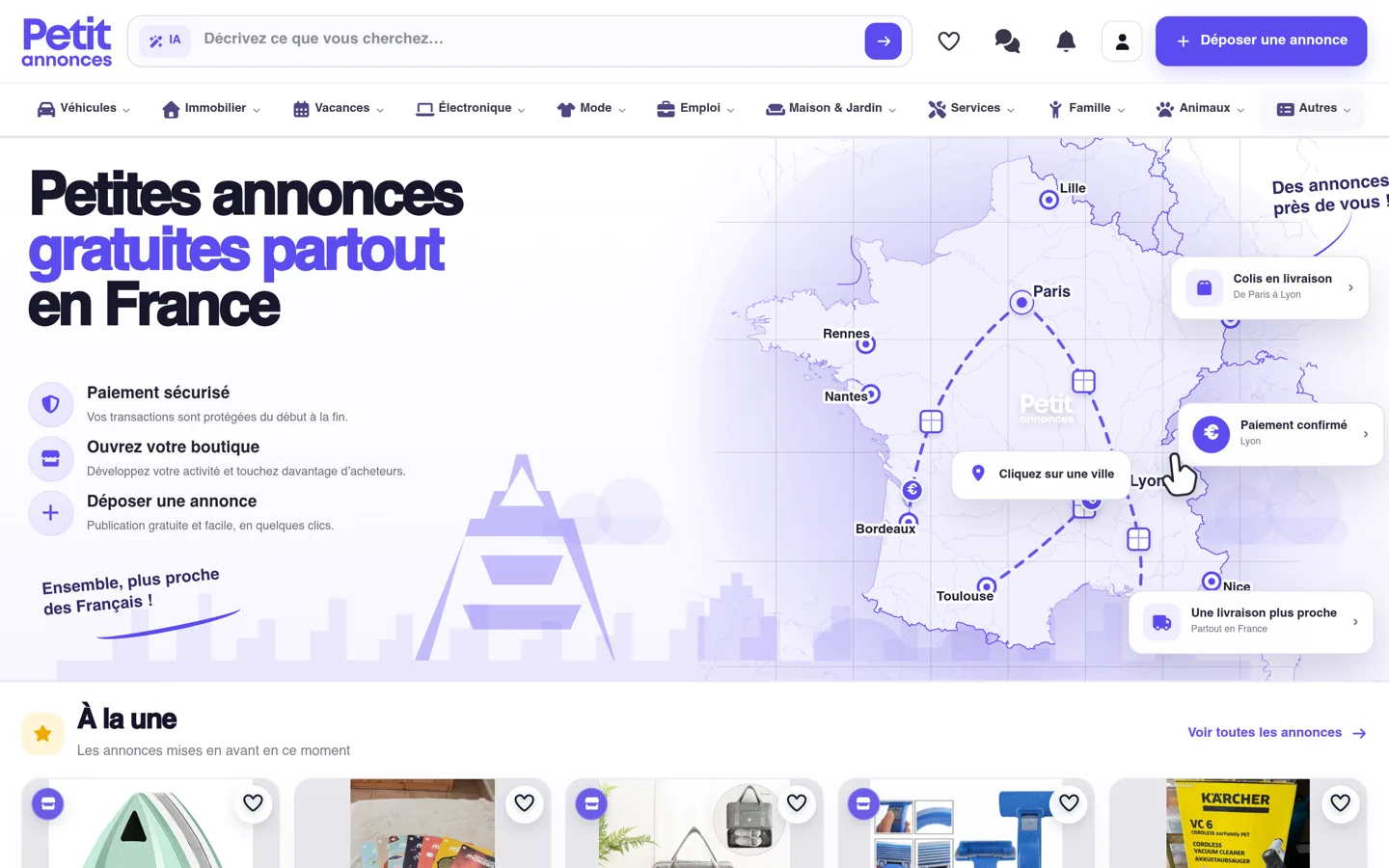Open the messages chat icon
The width and height of the screenshot is (1389, 868).
pyautogui.click(x=1007, y=41)
